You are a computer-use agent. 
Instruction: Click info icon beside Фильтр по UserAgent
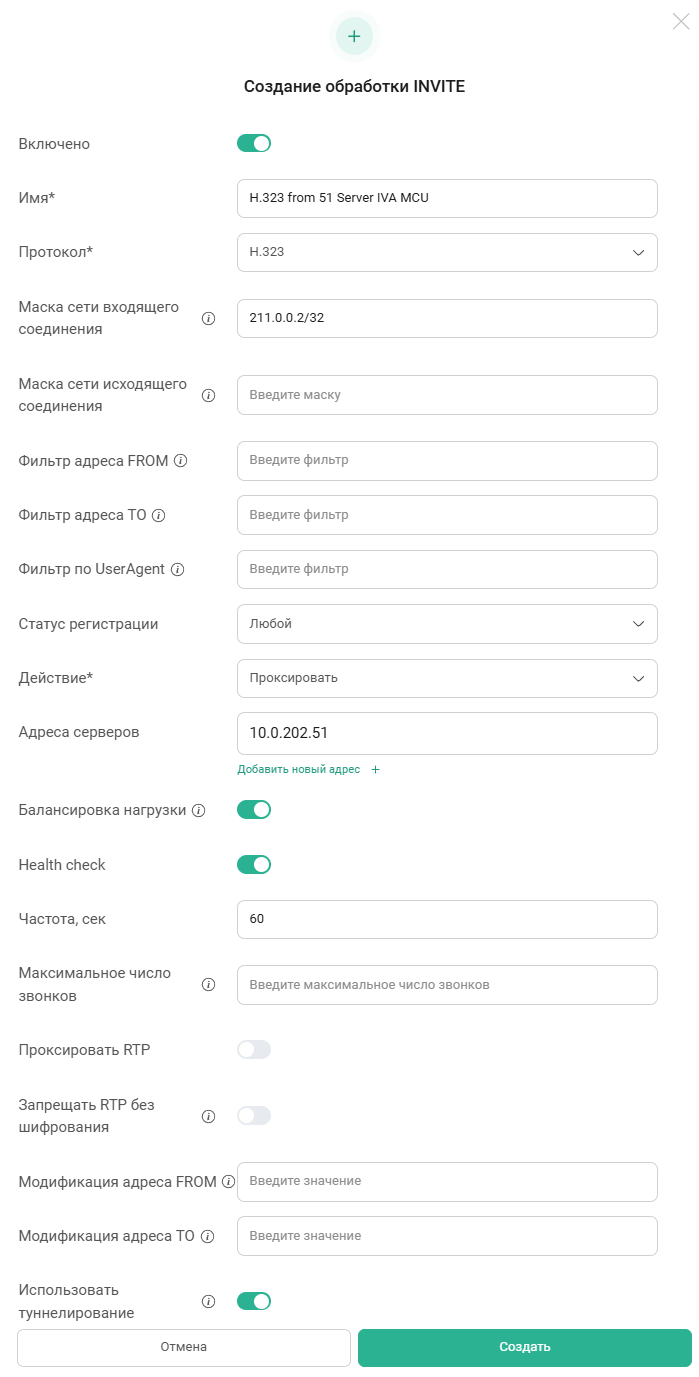click(177, 569)
